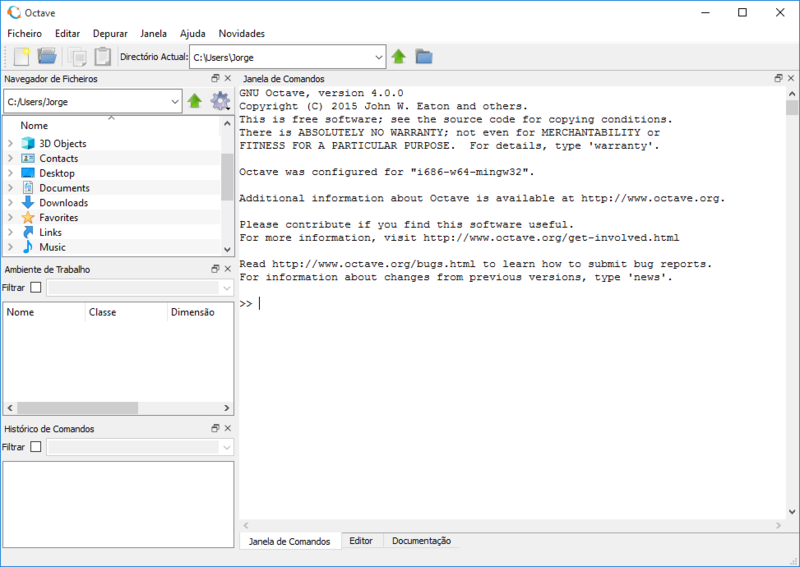
Task: Click command window scrollbar up arrow
Action: 792,94
